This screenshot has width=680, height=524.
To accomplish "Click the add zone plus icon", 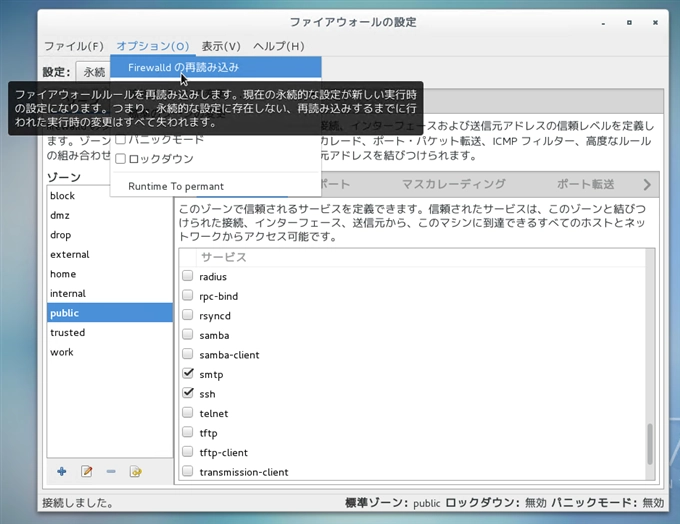I will tap(62, 472).
